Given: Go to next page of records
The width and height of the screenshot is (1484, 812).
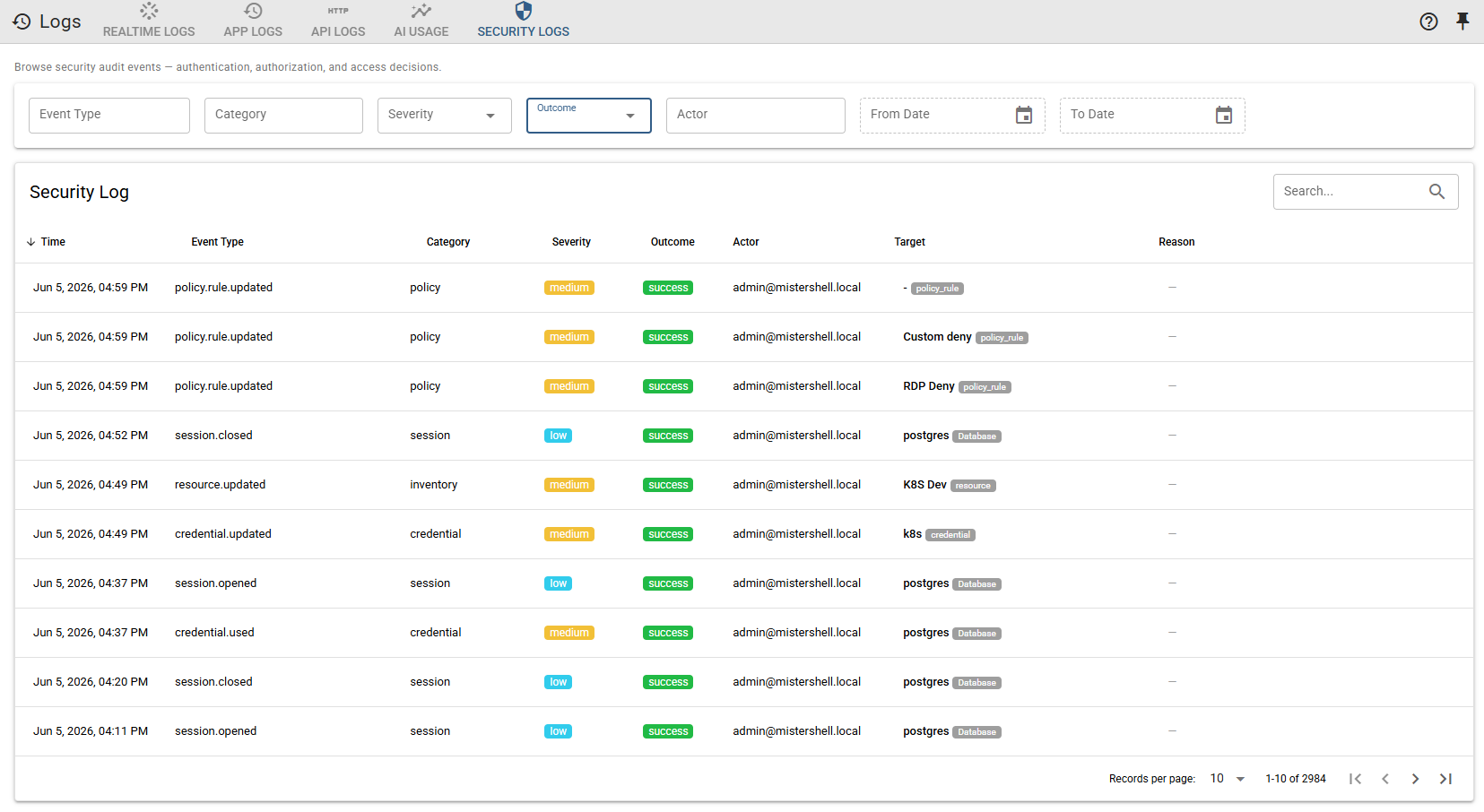Looking at the screenshot, I should pyautogui.click(x=1415, y=779).
